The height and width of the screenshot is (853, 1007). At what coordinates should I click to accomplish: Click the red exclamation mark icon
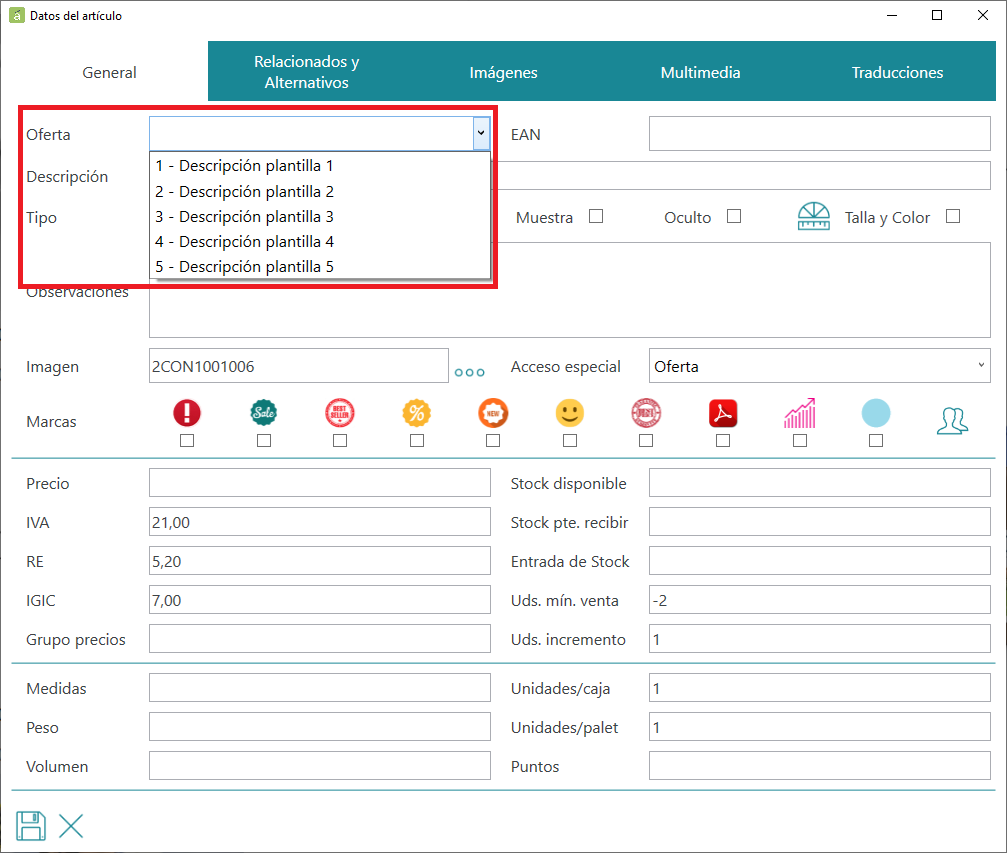(187, 413)
